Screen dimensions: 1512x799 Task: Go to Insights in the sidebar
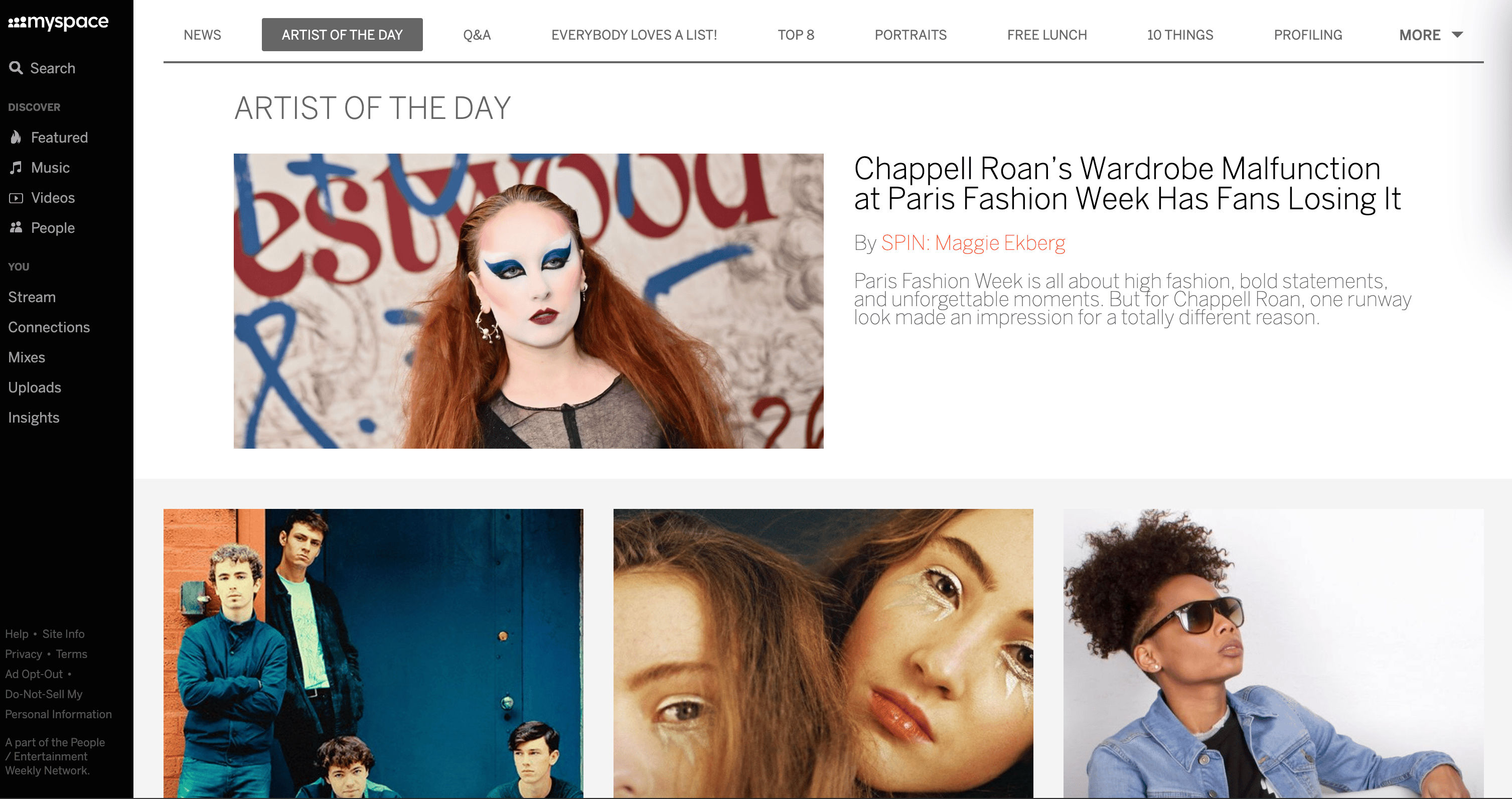pyautogui.click(x=34, y=418)
